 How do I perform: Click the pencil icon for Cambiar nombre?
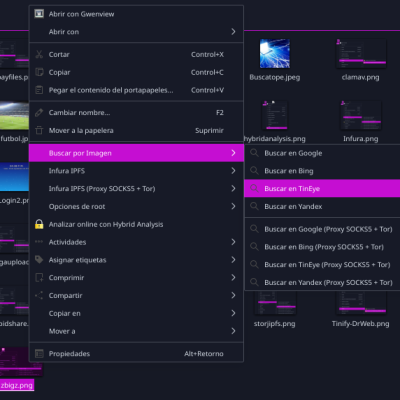39,113
